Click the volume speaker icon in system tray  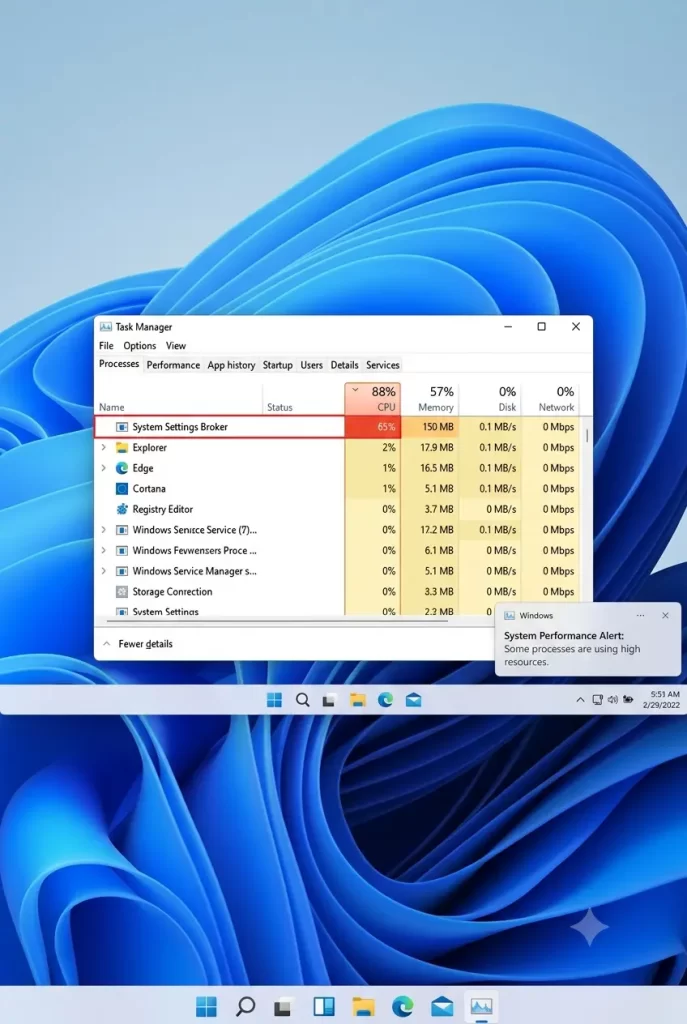[x=613, y=699]
